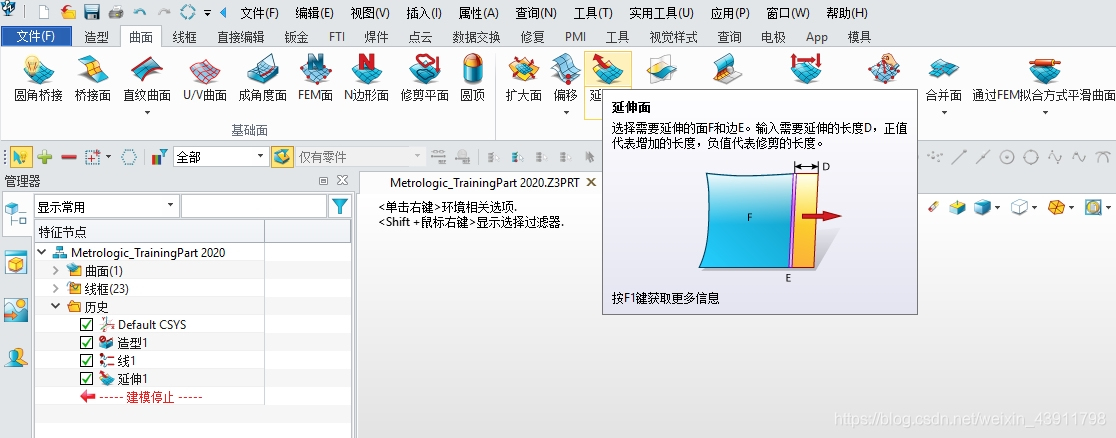Select the 通过FEM拟合方式平滑曲面 tool

(x=1044, y=78)
